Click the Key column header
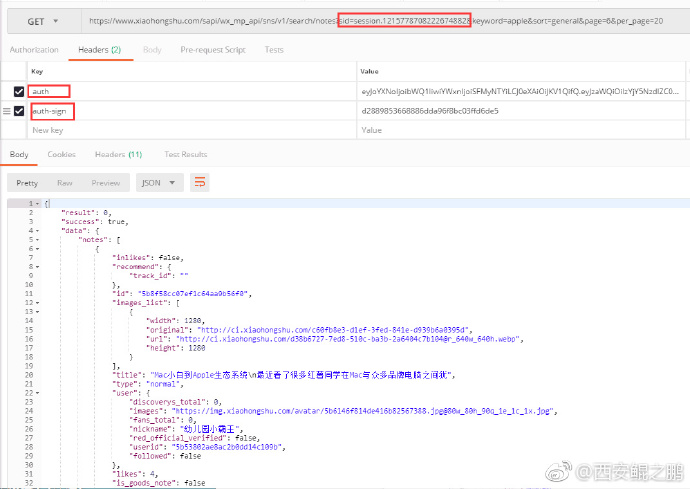 click(37, 71)
